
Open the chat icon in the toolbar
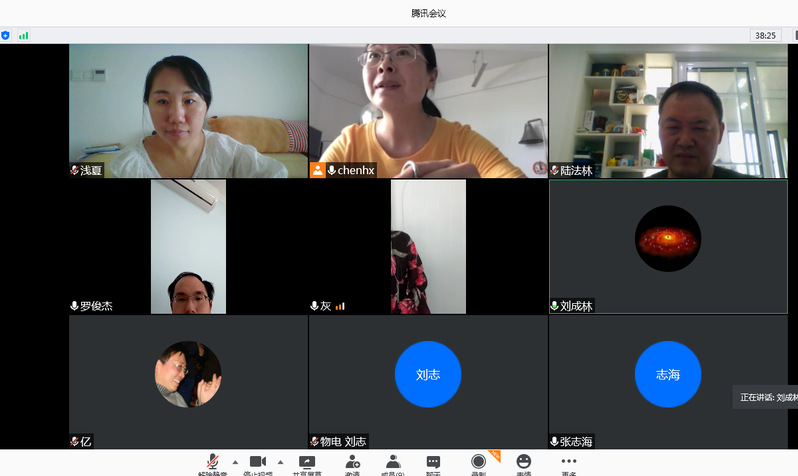point(433,462)
